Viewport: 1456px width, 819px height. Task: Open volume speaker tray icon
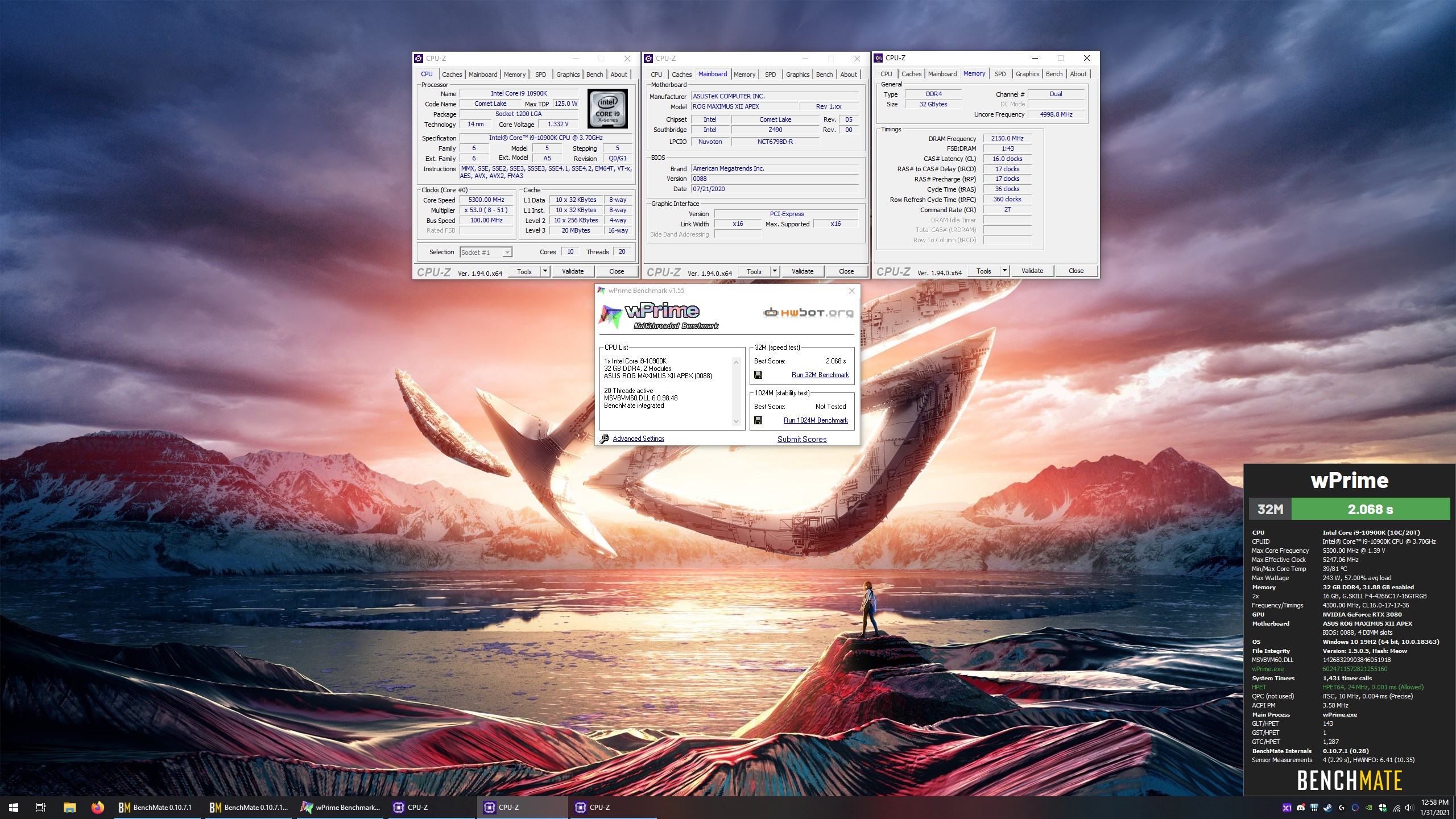(1409, 808)
